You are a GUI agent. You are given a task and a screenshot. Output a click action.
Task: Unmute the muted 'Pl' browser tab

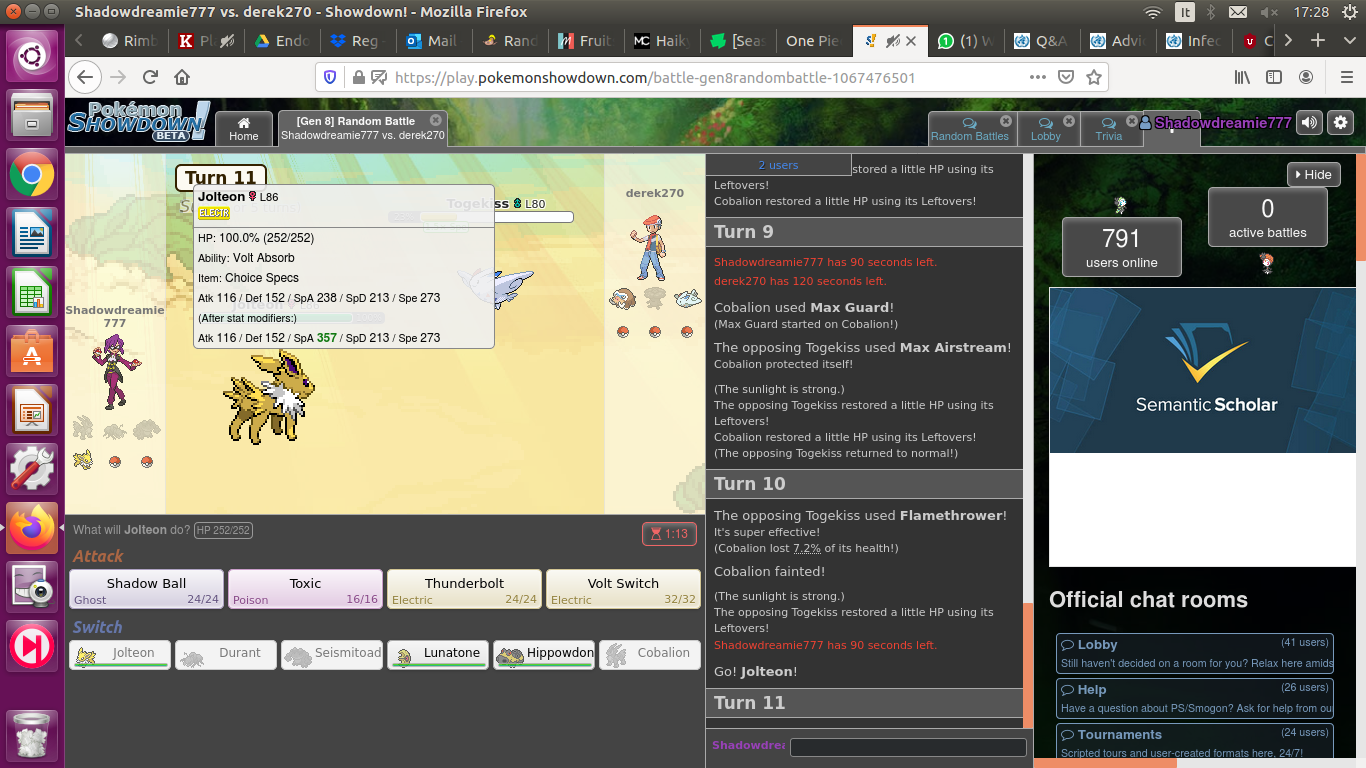tap(227, 41)
